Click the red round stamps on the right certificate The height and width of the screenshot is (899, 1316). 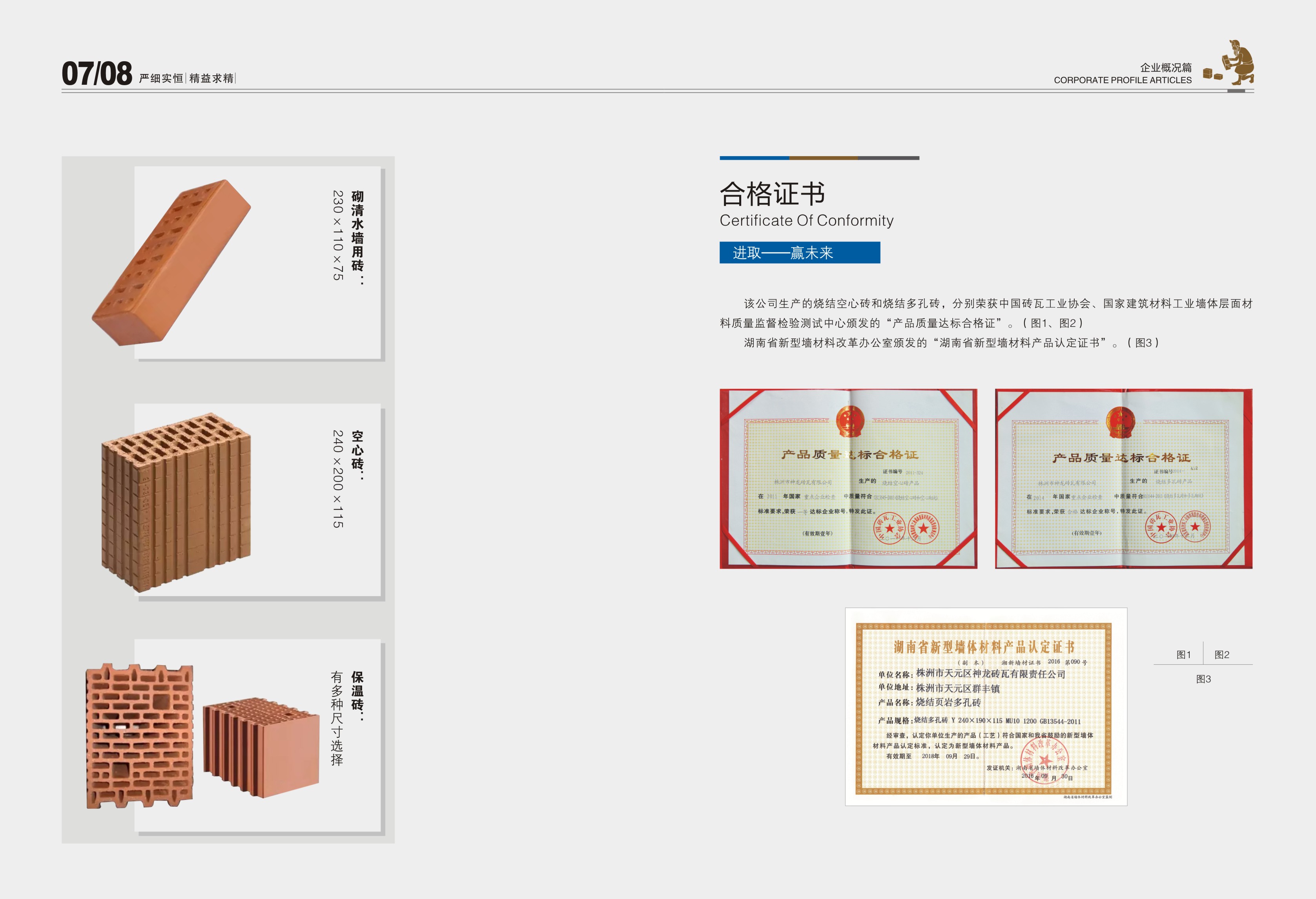coord(1178,527)
